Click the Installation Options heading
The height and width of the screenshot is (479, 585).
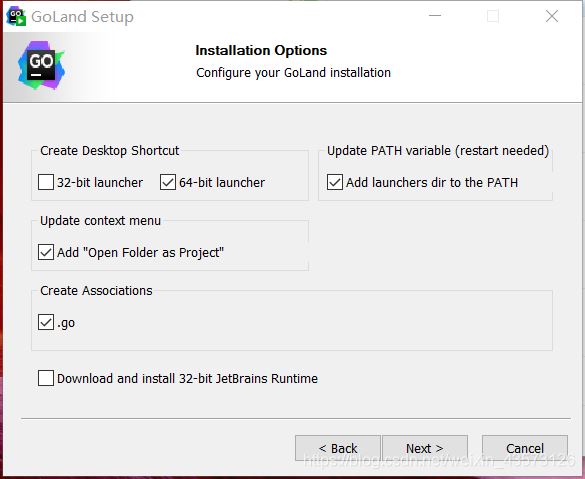coord(261,50)
